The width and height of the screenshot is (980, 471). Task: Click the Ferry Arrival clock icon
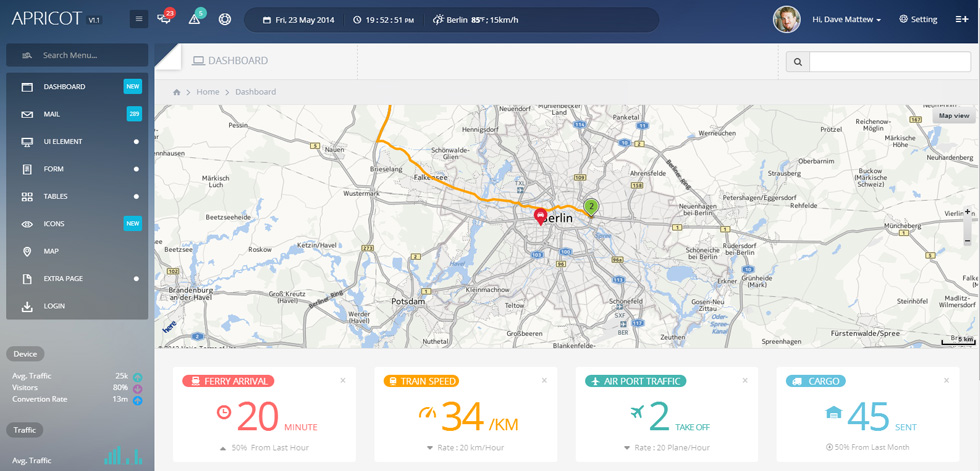(224, 412)
